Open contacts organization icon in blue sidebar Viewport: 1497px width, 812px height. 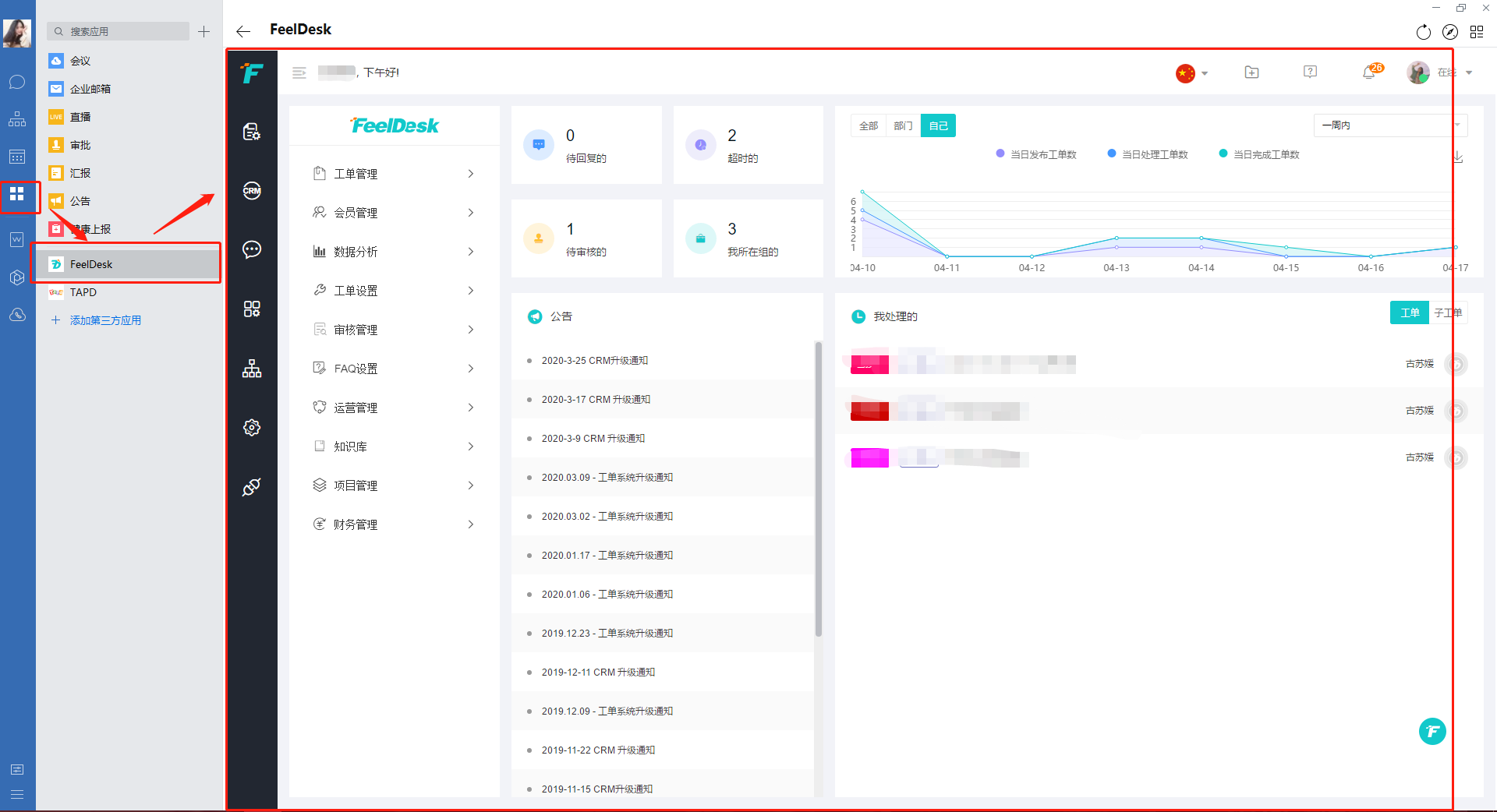point(17,119)
